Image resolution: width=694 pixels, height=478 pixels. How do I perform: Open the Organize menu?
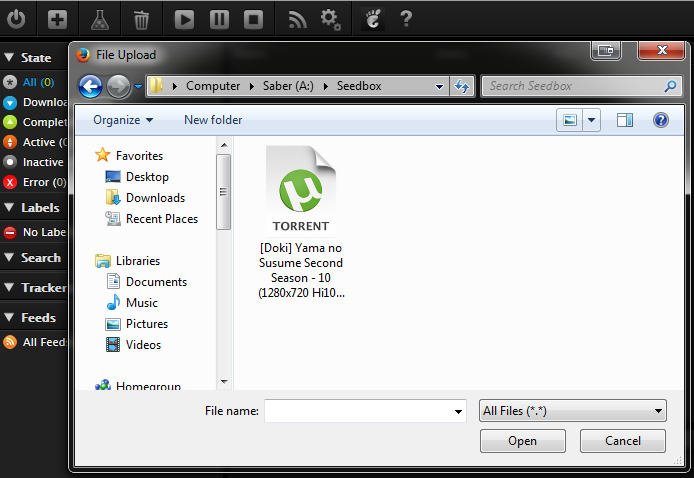[x=123, y=120]
